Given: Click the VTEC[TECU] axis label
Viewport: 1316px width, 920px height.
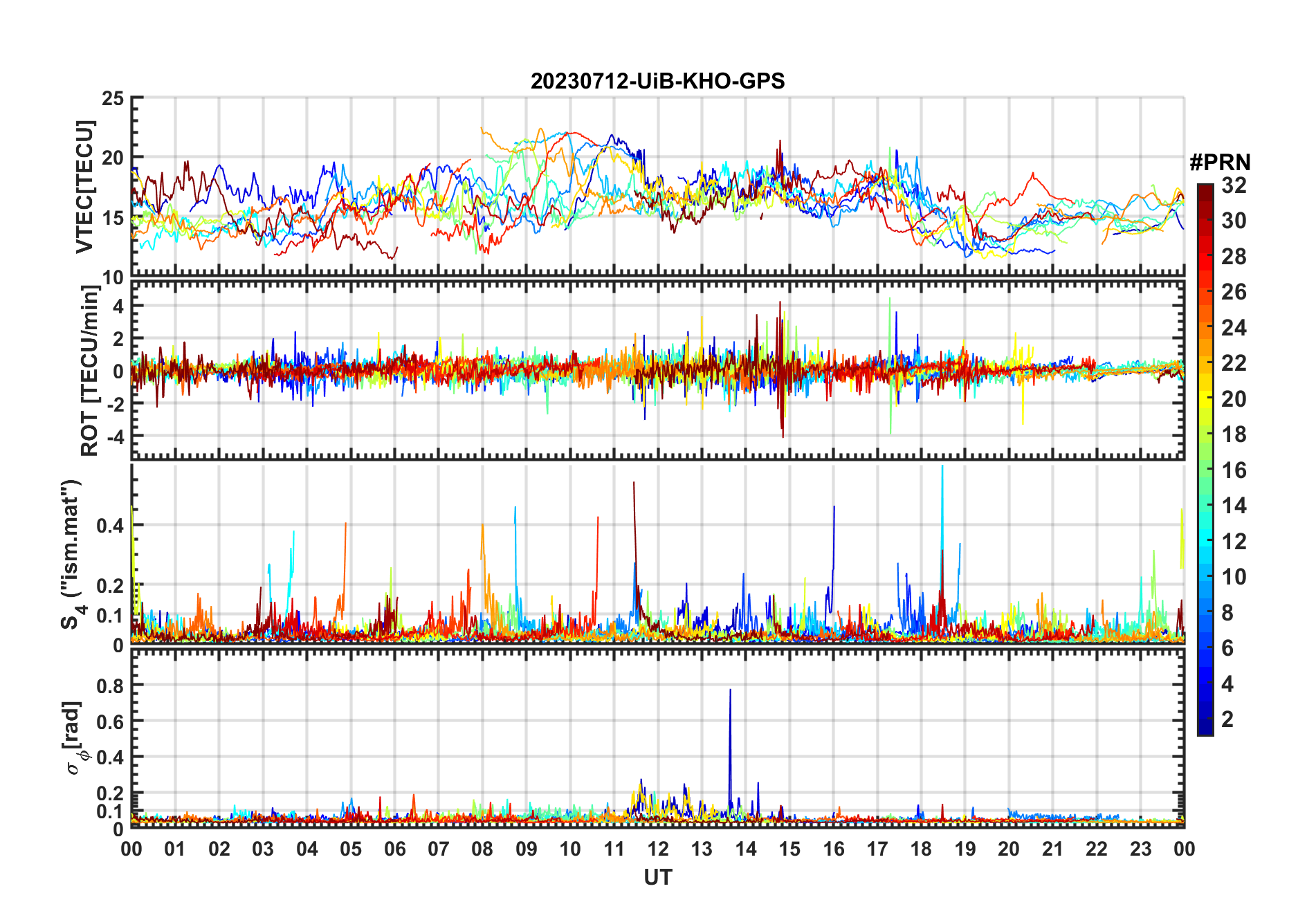Looking at the screenshot, I should [84, 187].
